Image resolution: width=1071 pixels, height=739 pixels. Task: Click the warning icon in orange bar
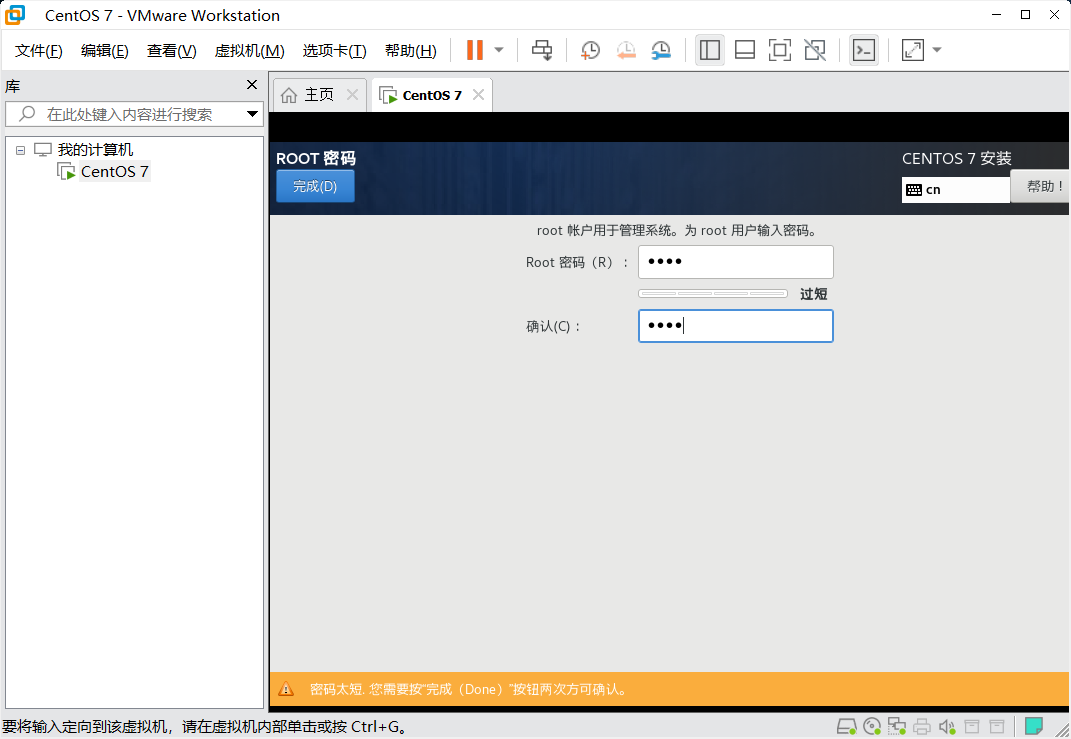(x=286, y=689)
